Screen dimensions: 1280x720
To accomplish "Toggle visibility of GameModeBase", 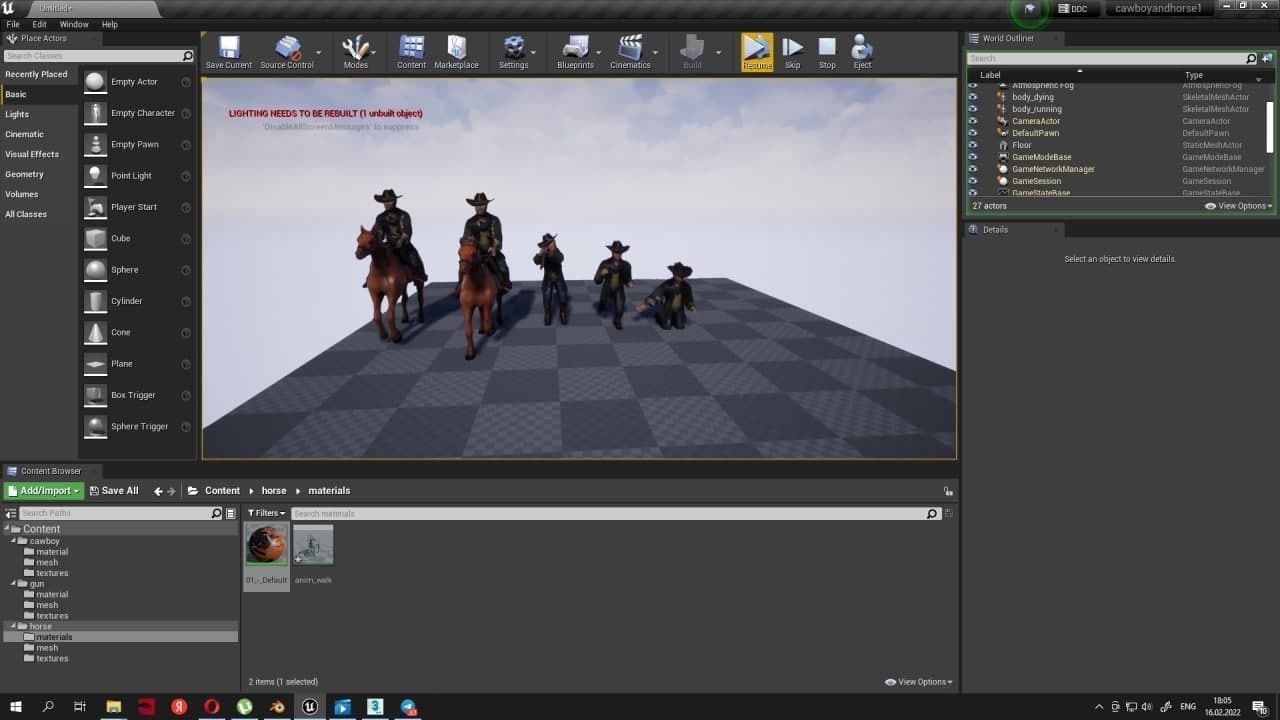I will [x=972, y=157].
